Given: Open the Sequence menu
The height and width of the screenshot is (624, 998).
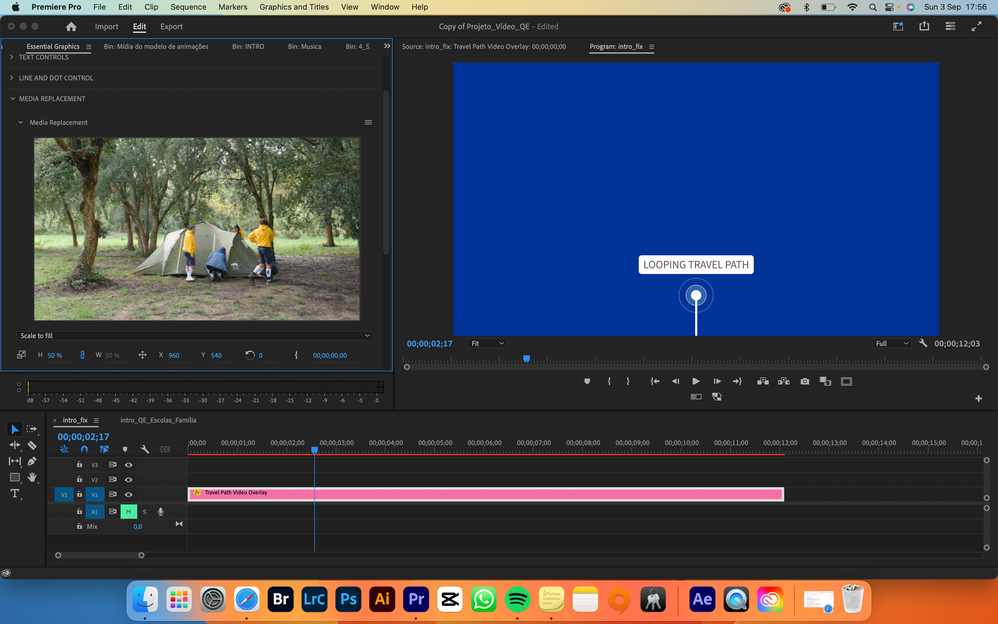Looking at the screenshot, I should point(188,7).
